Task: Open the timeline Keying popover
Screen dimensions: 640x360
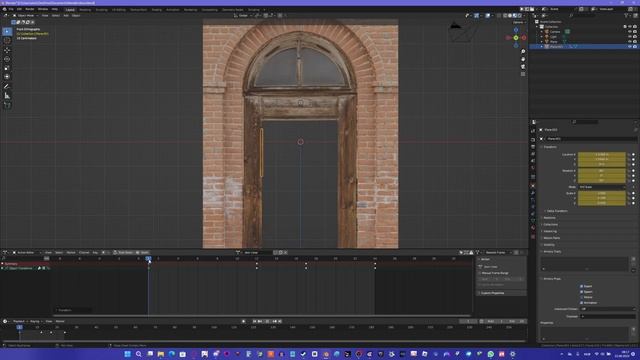Action: coord(35,321)
